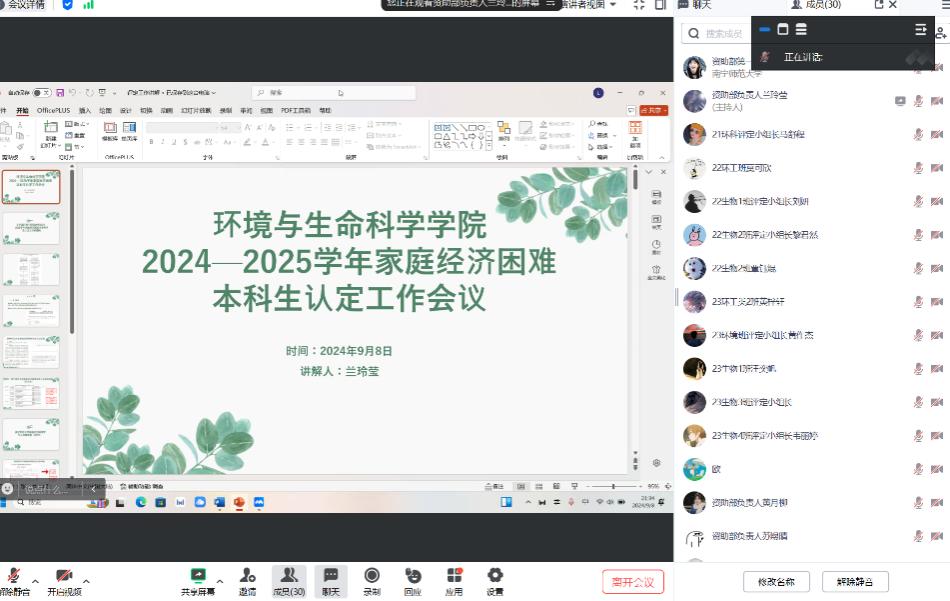This screenshot has height=601, width=950.
Task: Select the 插入 ribbon tab in PowerPoint
Action: (85, 110)
